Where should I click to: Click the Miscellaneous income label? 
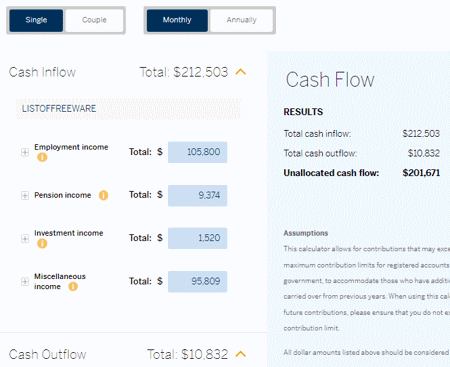pos(60,281)
